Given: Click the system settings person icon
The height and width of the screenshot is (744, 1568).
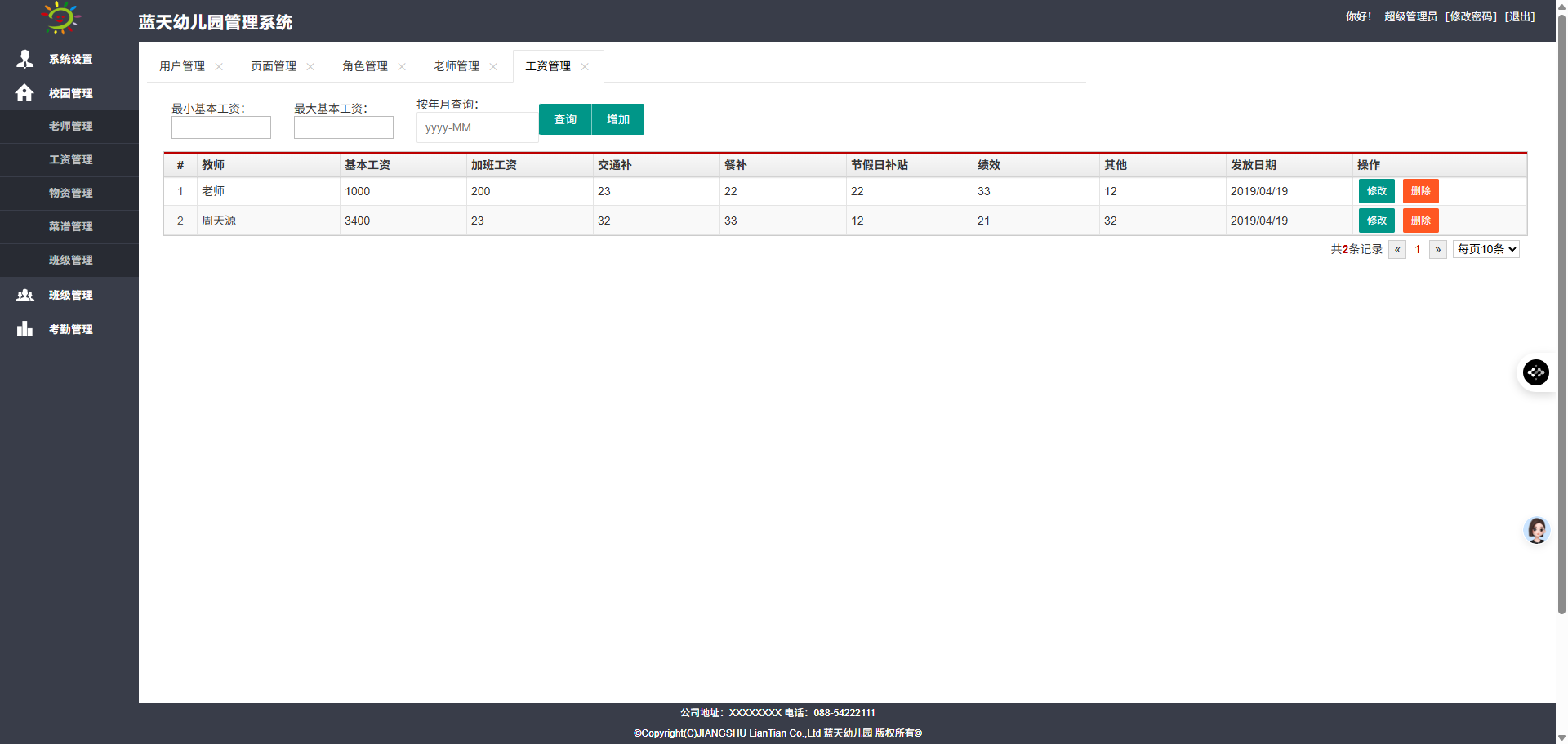Looking at the screenshot, I should 25,59.
